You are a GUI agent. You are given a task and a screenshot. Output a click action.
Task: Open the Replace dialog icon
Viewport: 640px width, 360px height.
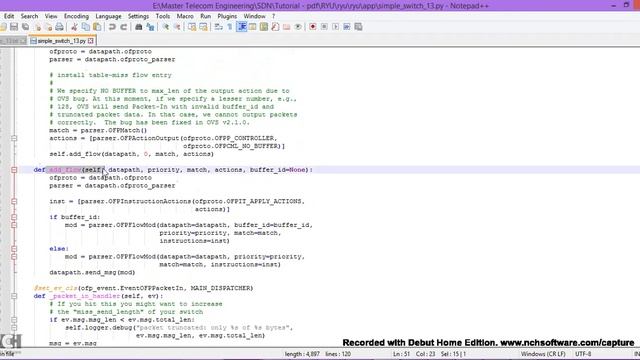pyautogui.click(x=150, y=27)
